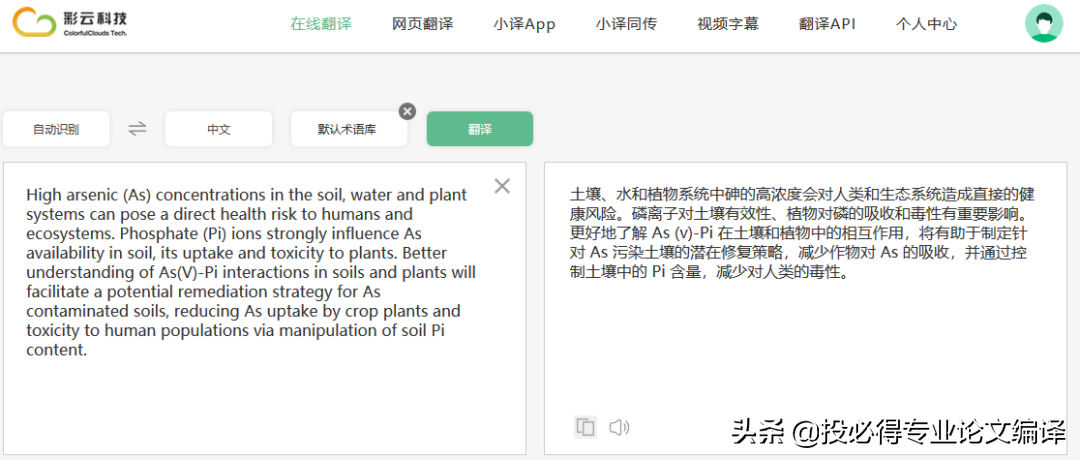Open the 自动识别 source language selector
The width and height of the screenshot is (1080, 460).
[x=56, y=129]
